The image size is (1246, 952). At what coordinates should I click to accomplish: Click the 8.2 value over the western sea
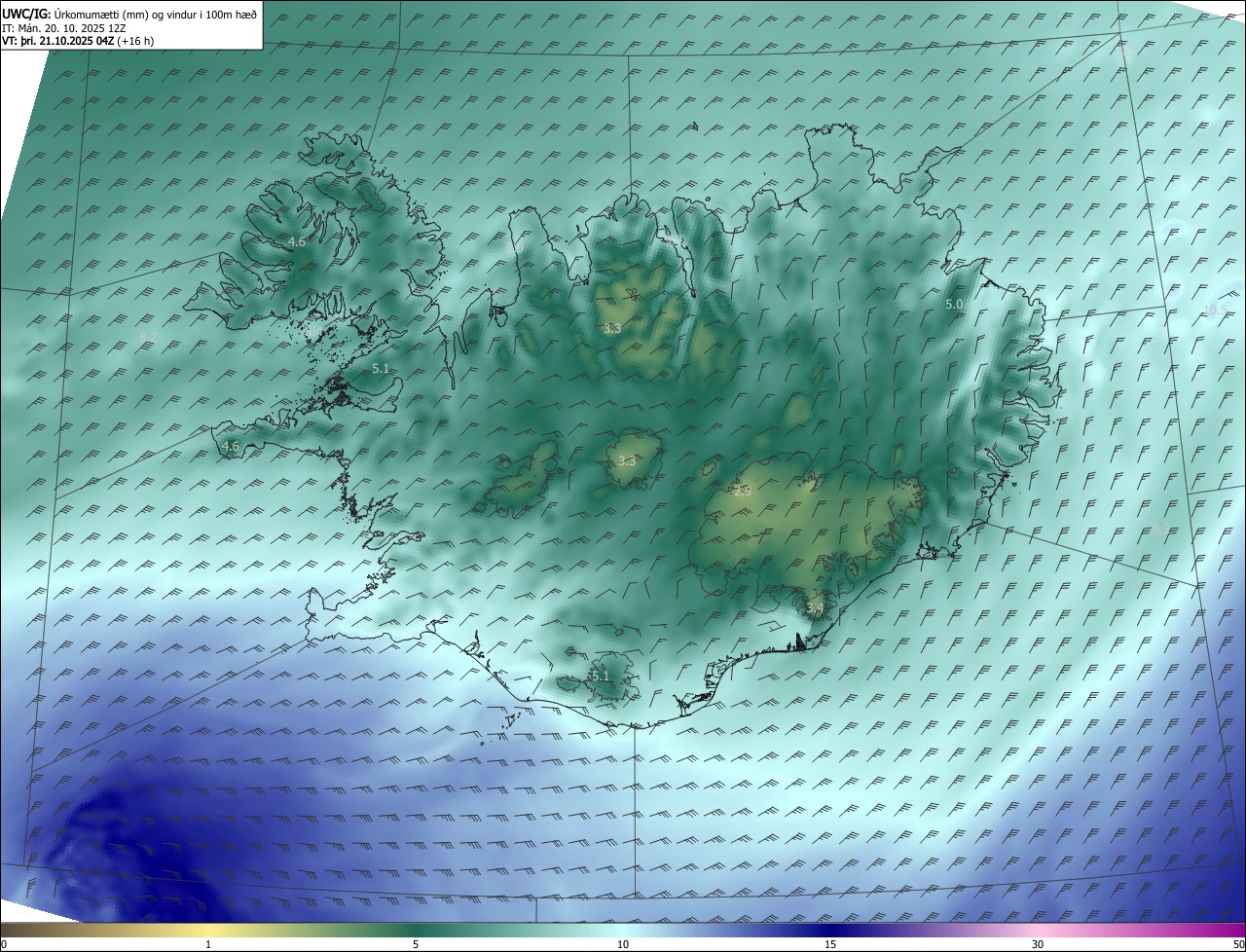point(148,337)
